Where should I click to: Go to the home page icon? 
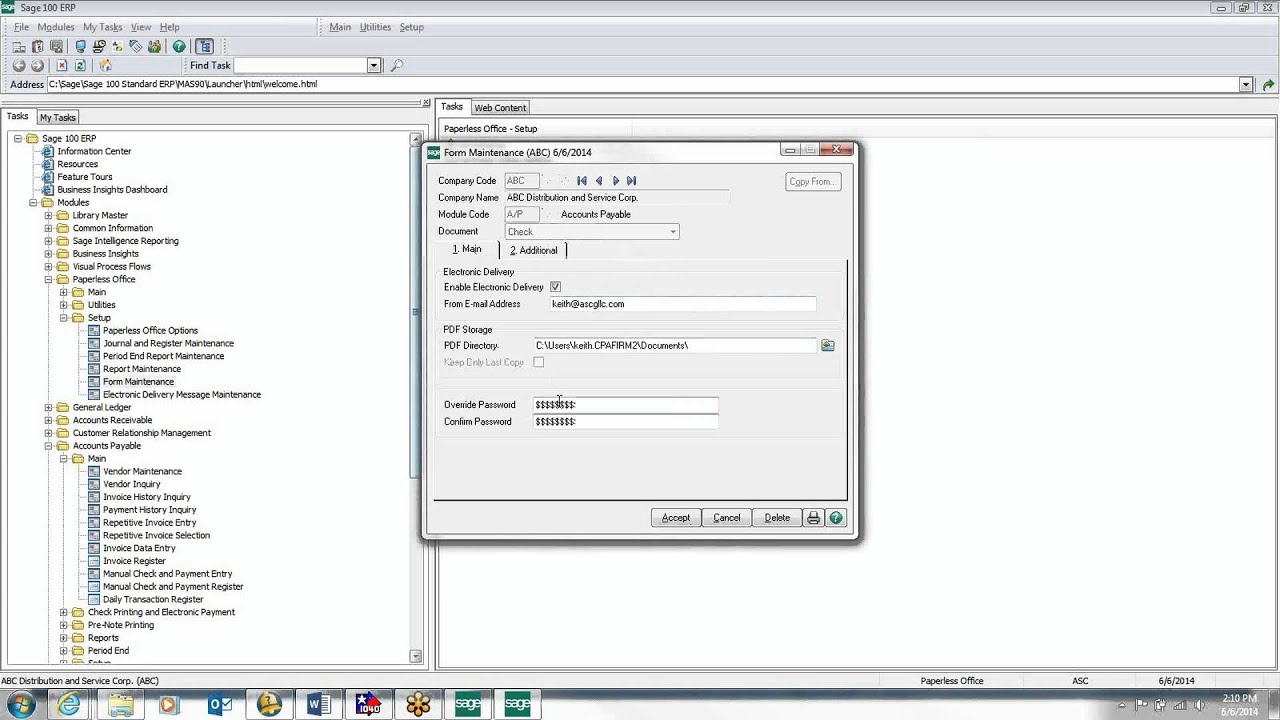105,65
